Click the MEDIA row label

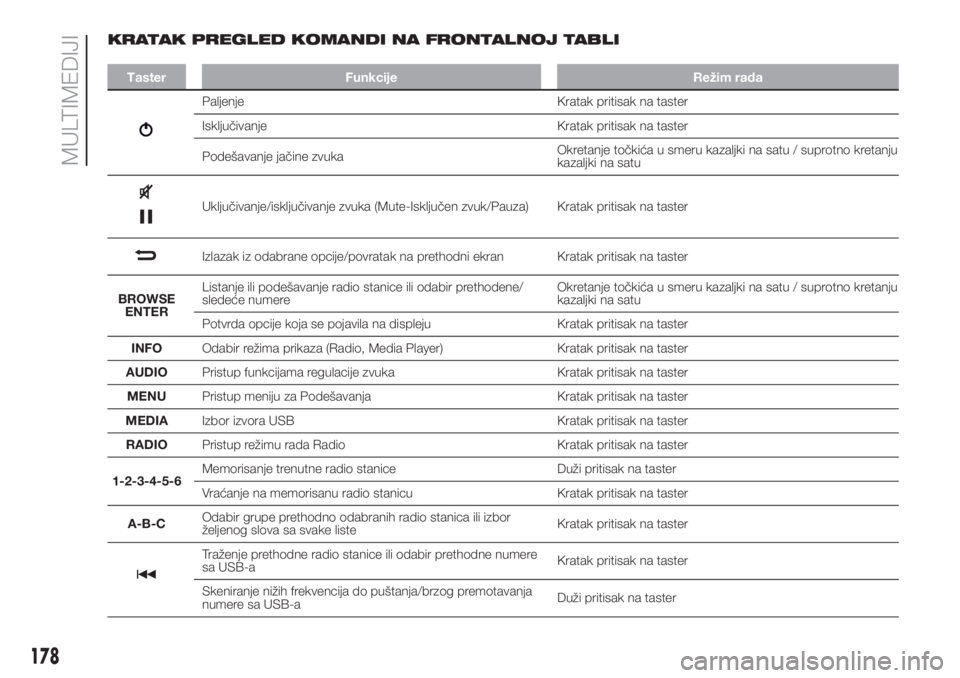click(146, 421)
